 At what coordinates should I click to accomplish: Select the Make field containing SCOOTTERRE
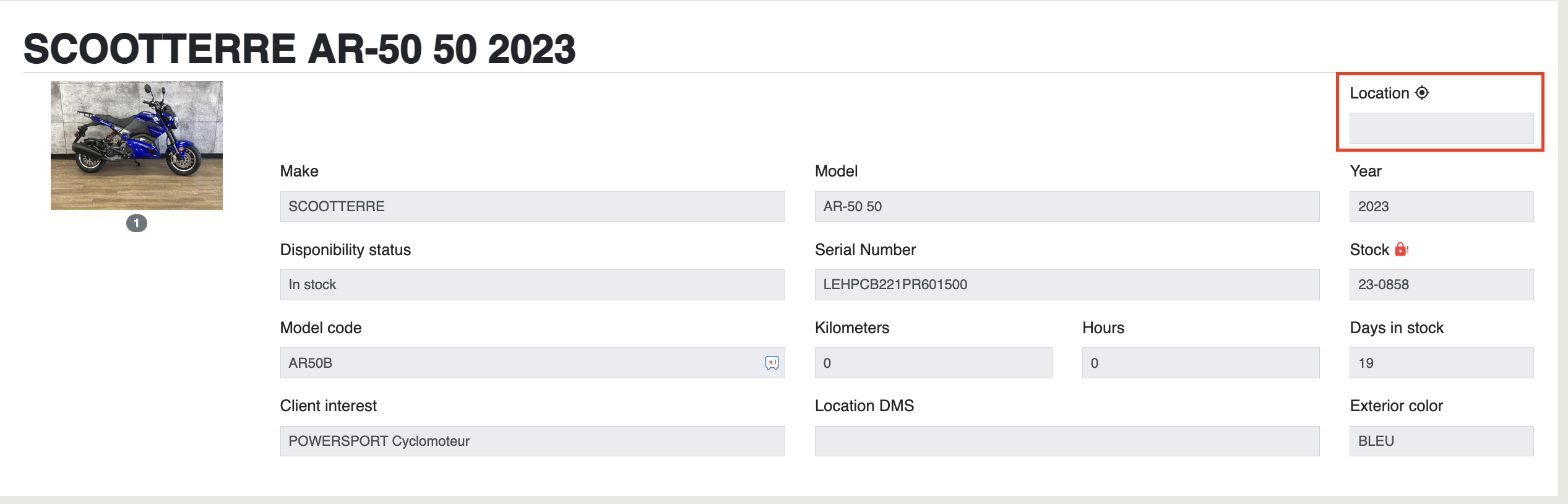pos(532,206)
